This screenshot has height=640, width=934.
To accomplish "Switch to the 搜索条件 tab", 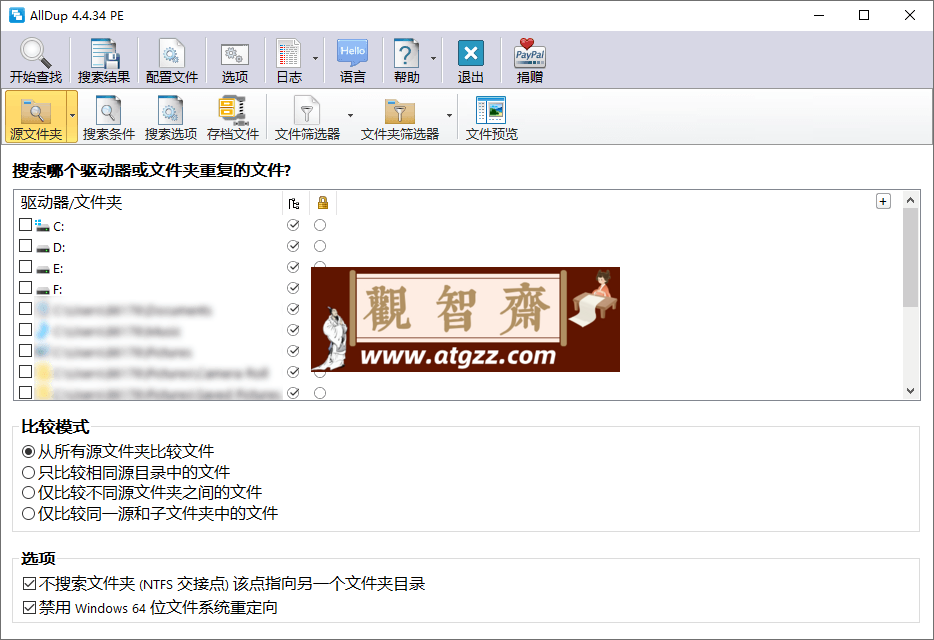I will pos(108,117).
